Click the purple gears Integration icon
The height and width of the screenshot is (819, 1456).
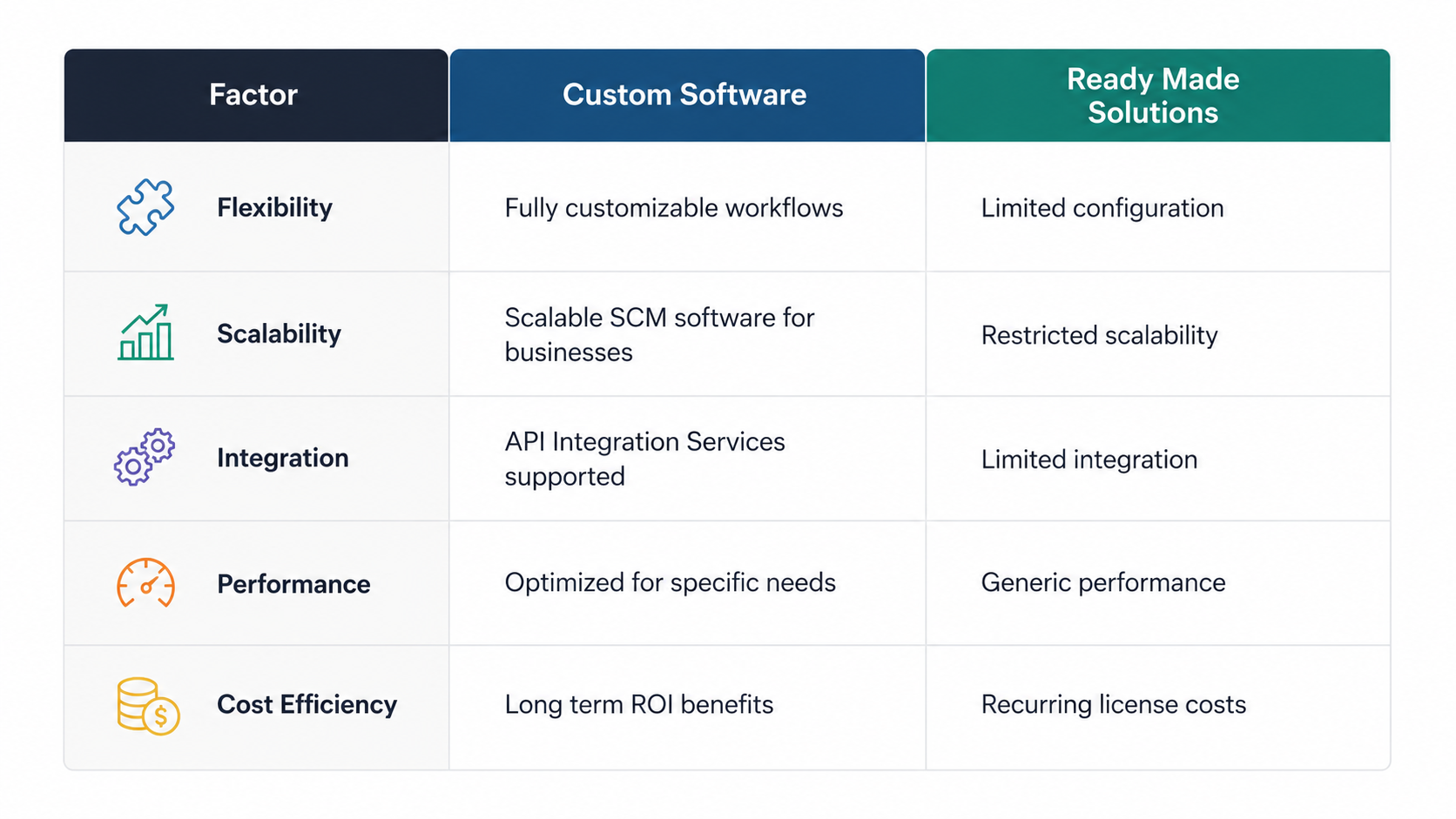click(x=145, y=457)
